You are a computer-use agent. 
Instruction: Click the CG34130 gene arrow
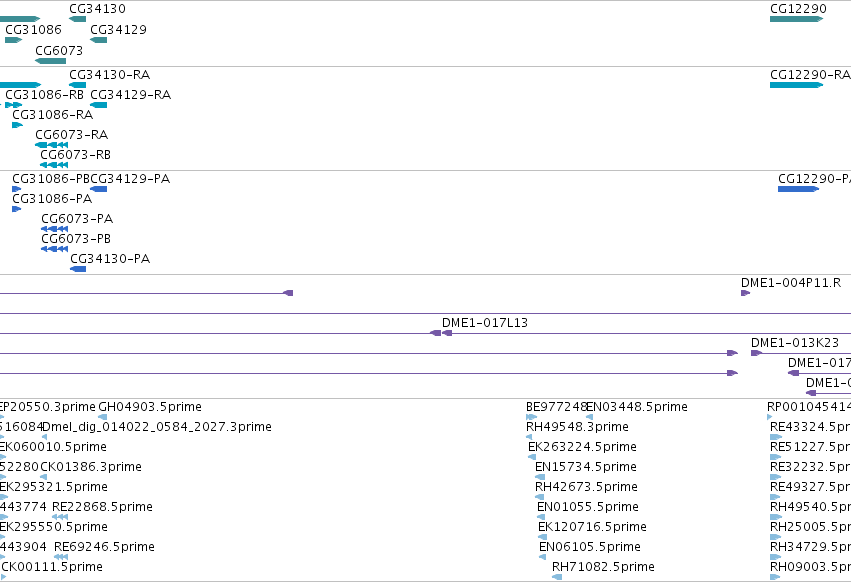coord(78,19)
